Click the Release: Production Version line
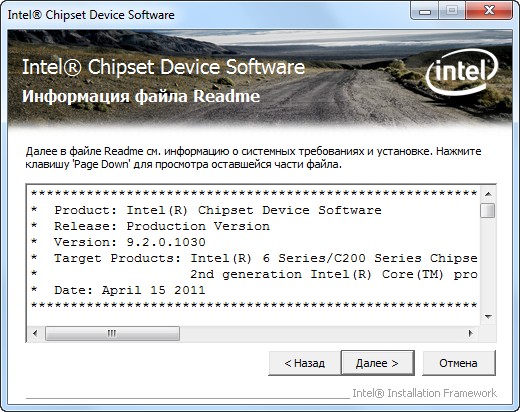Image resolution: width=520 pixels, height=412 pixels. tap(162, 226)
